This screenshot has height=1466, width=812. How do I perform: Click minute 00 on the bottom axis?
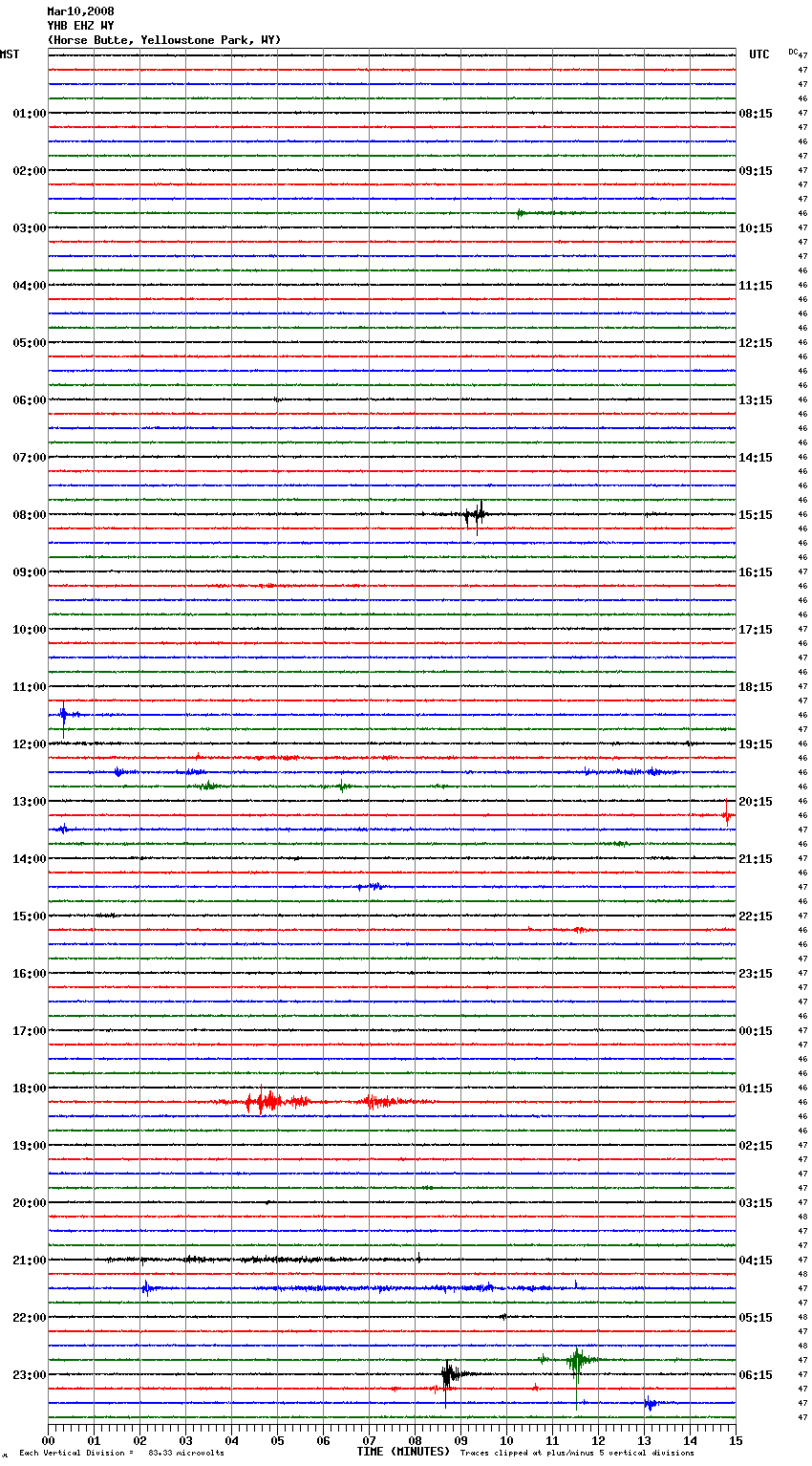[48, 1440]
